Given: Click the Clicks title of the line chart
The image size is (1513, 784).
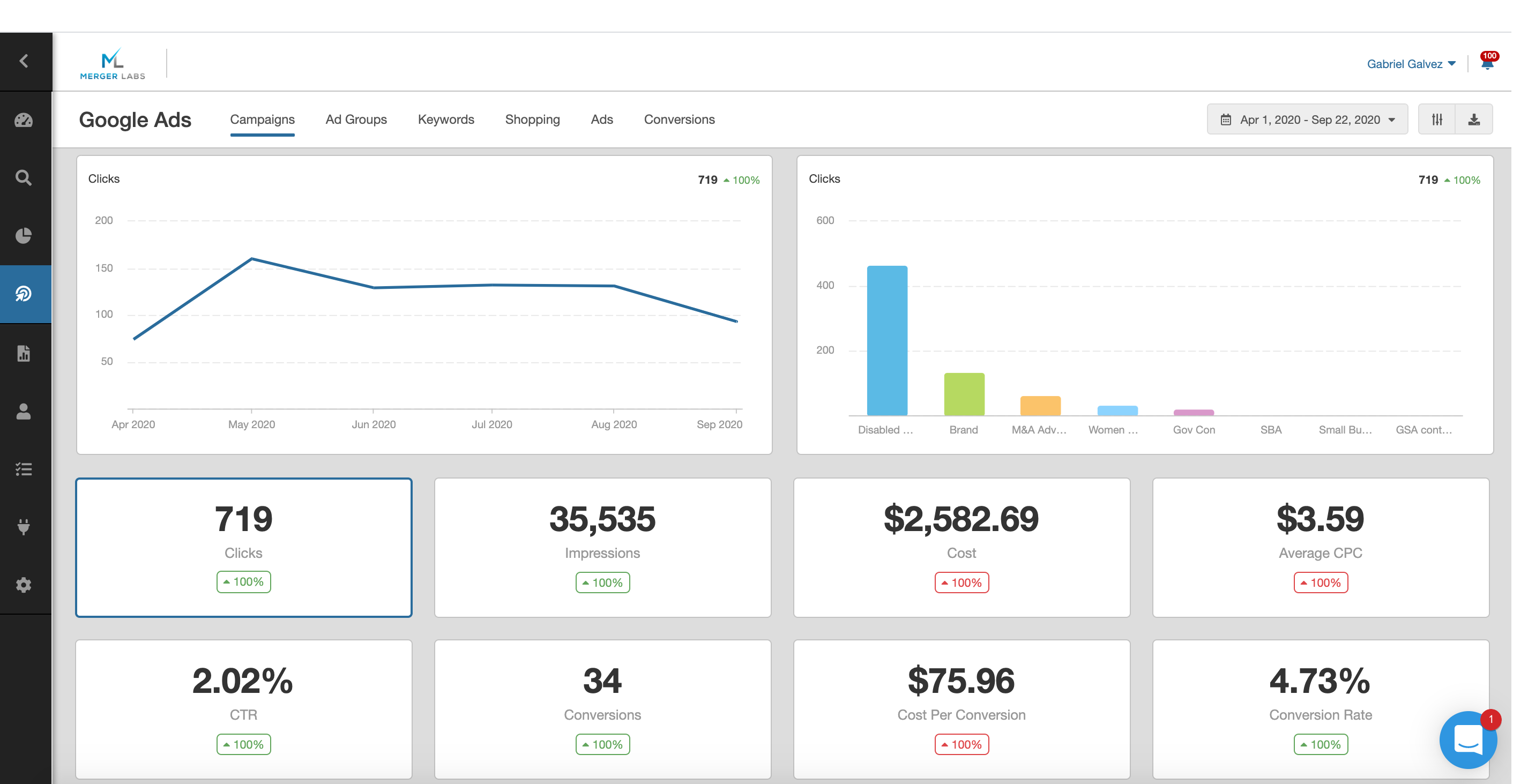Looking at the screenshot, I should tap(104, 178).
